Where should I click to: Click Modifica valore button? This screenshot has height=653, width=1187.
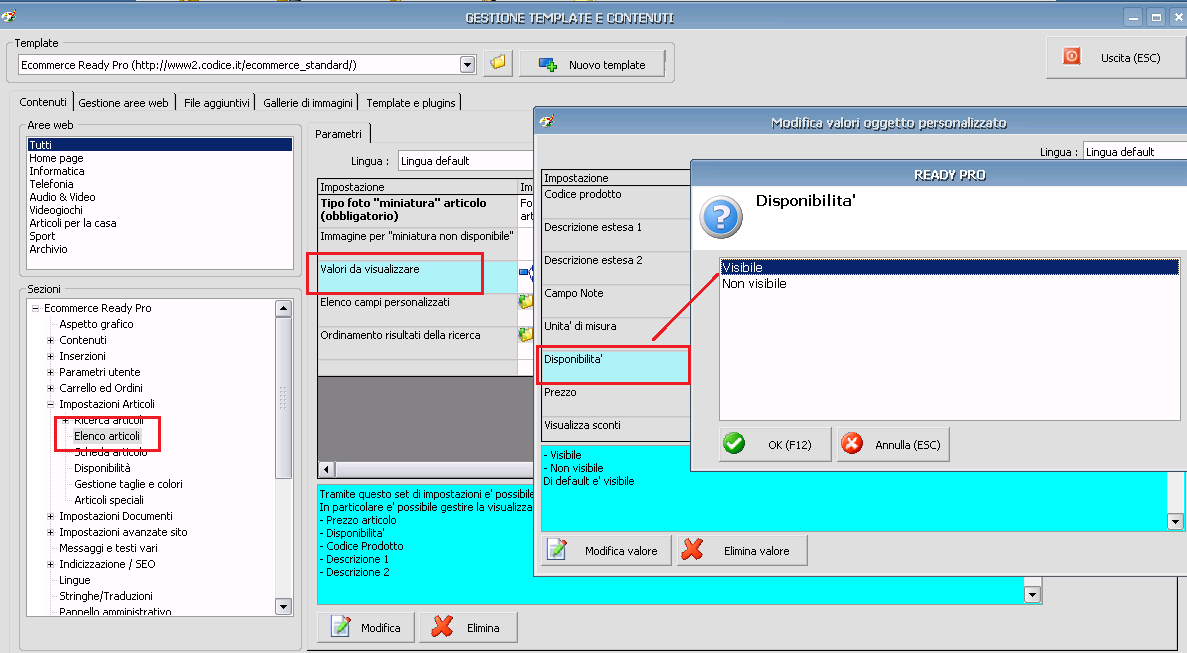click(x=606, y=550)
